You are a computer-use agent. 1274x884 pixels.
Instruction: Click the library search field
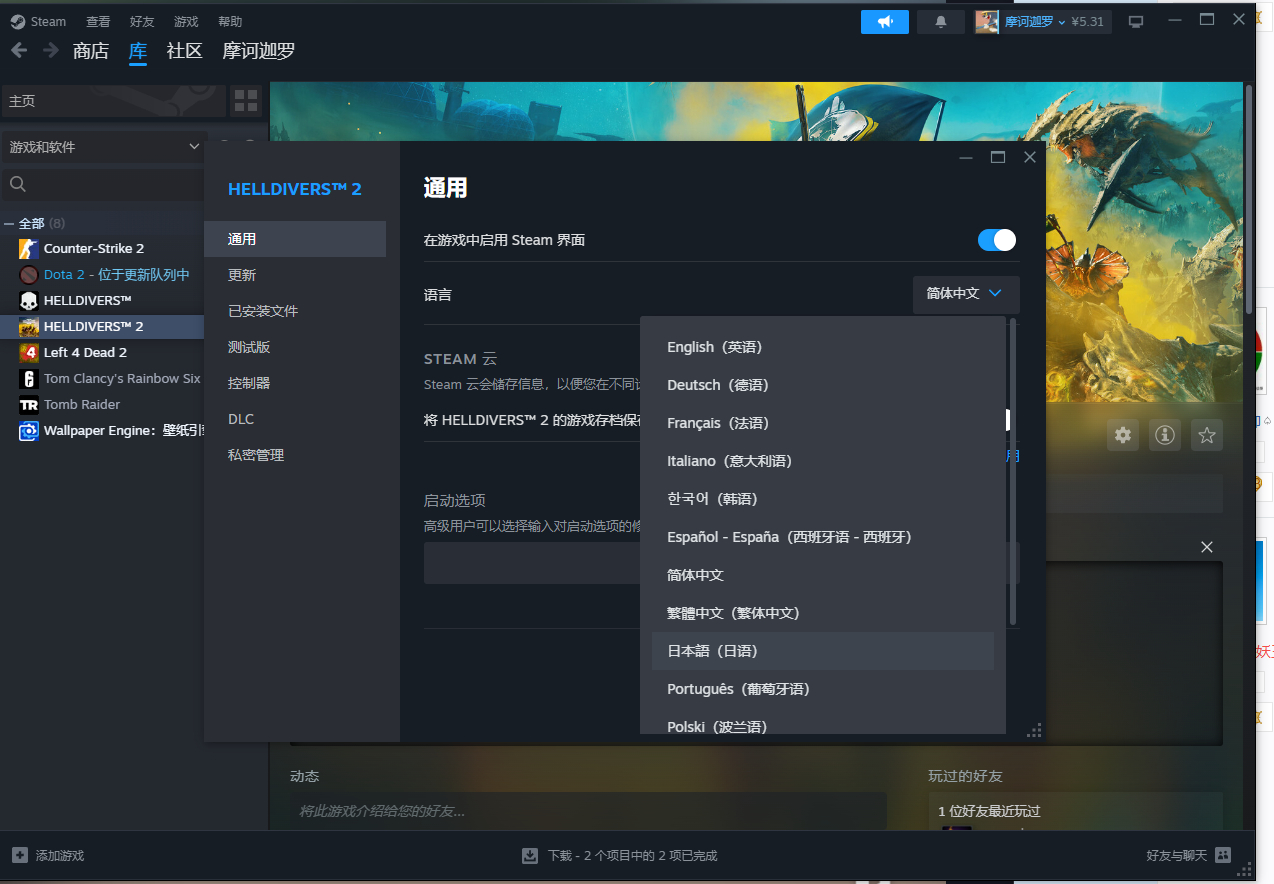click(x=105, y=184)
